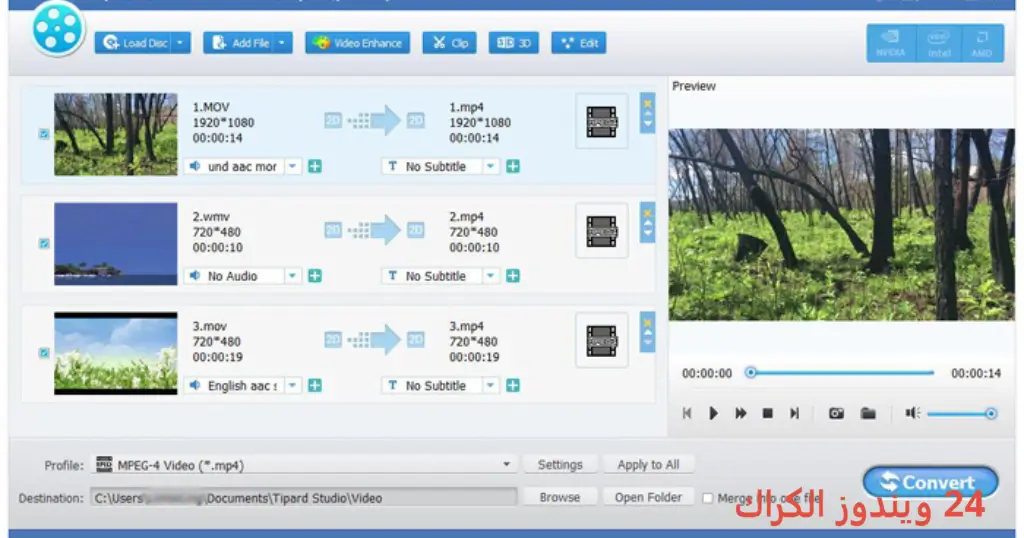Screen dimensions: 1024x538
Task: Jump to previous in preview player
Action: [x=686, y=413]
